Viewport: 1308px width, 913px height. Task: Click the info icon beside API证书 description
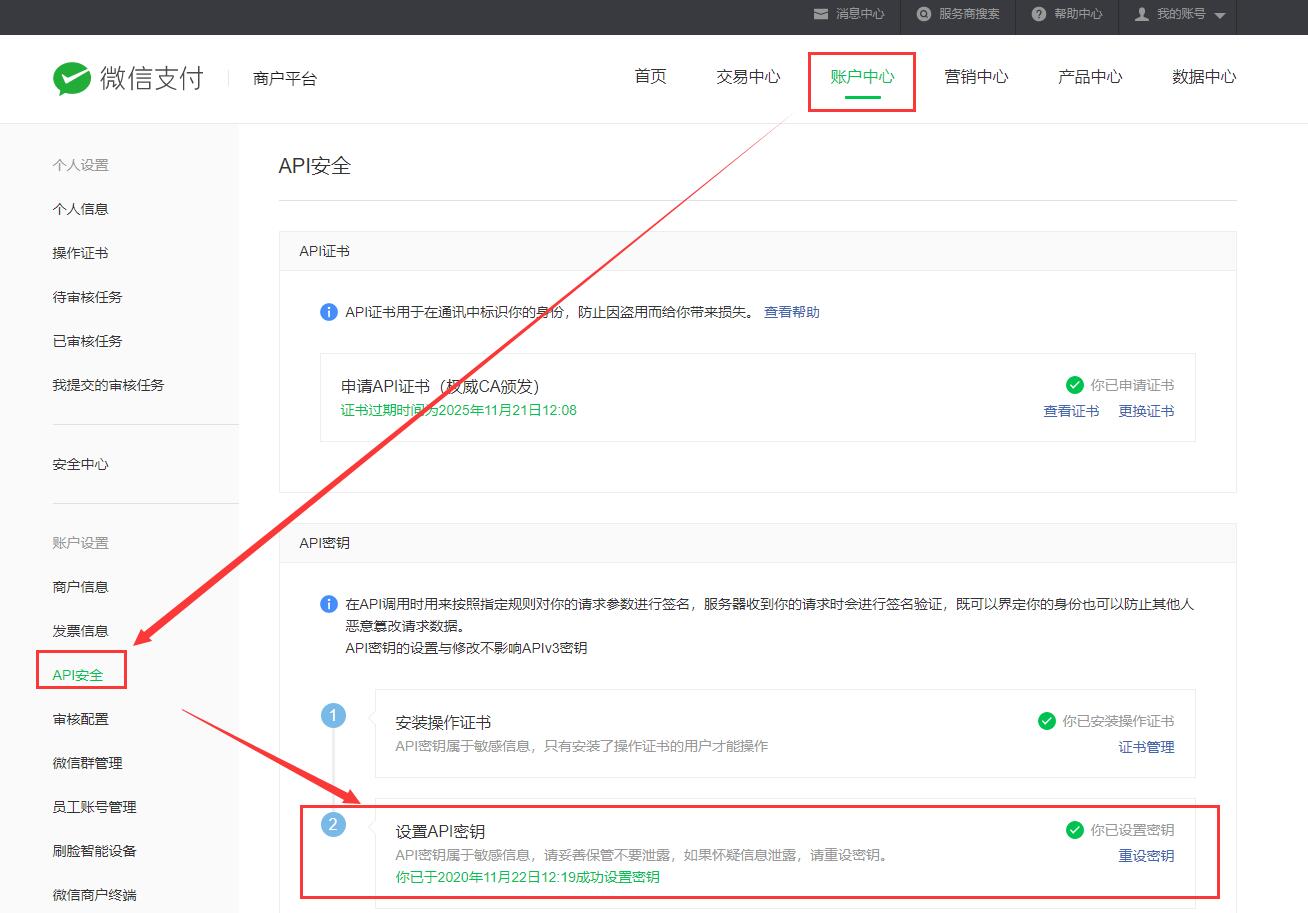328,312
